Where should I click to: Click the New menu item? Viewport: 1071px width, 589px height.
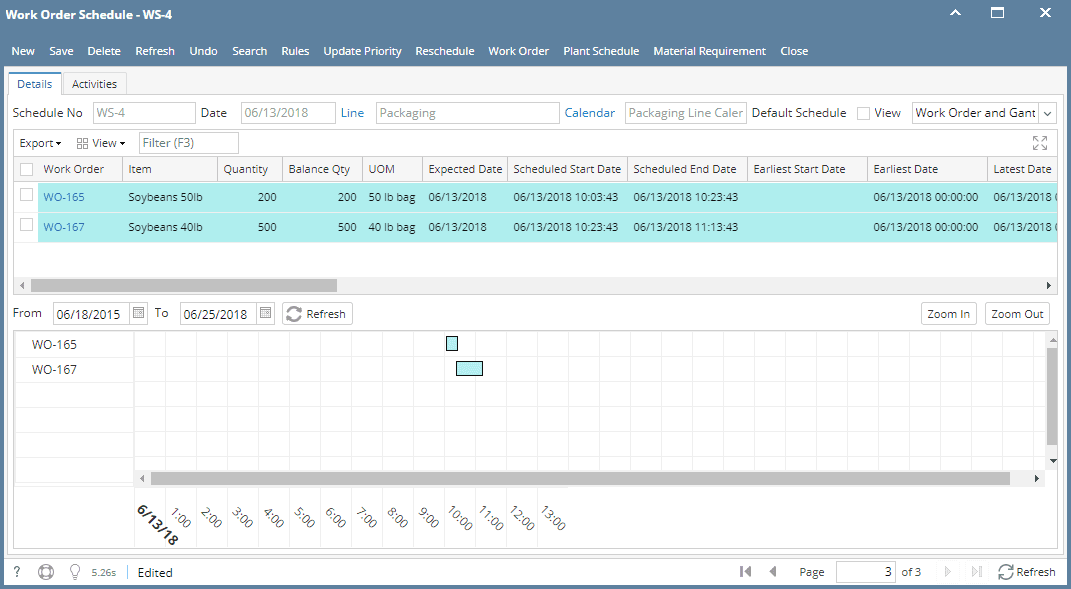pyautogui.click(x=23, y=51)
